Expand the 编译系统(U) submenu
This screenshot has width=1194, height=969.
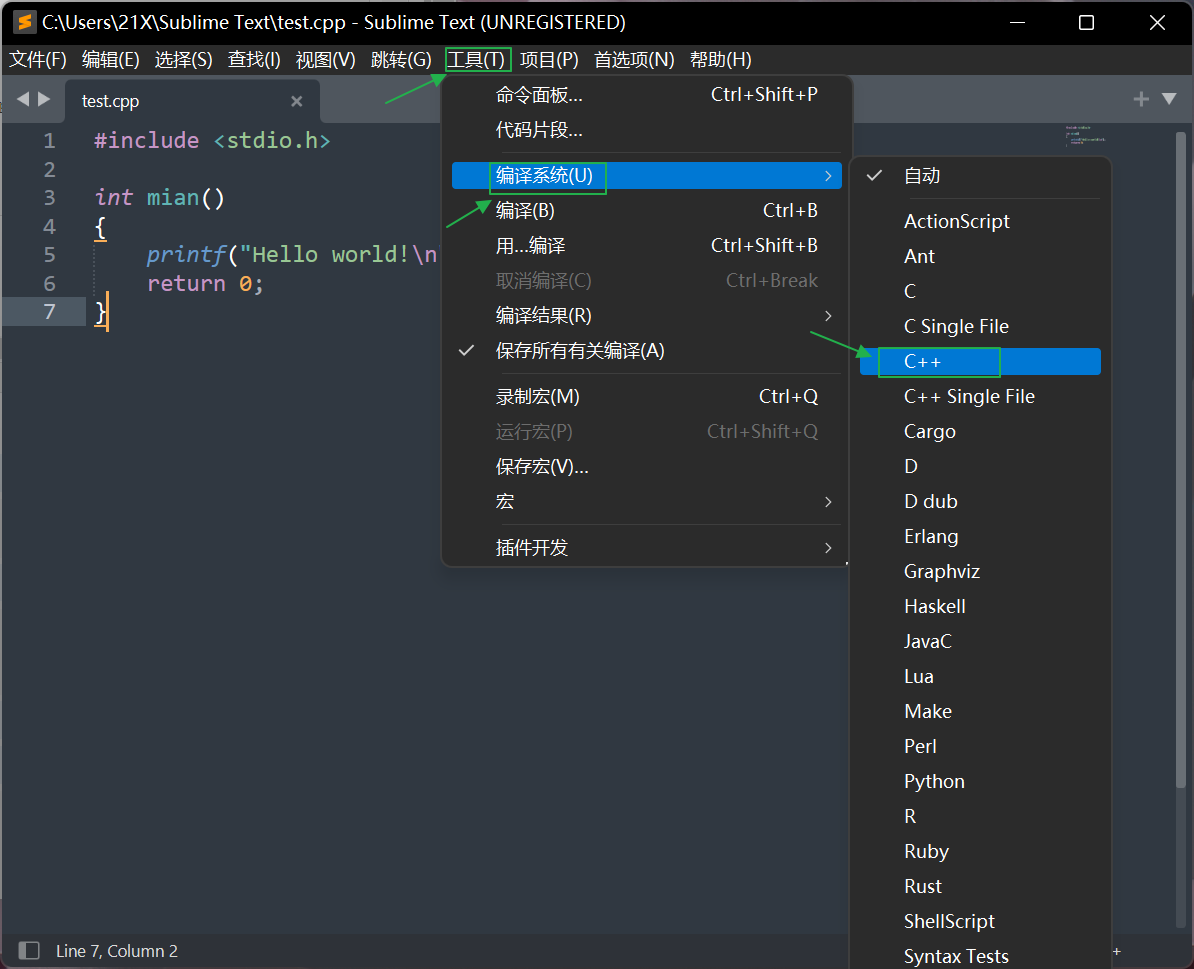pos(646,176)
